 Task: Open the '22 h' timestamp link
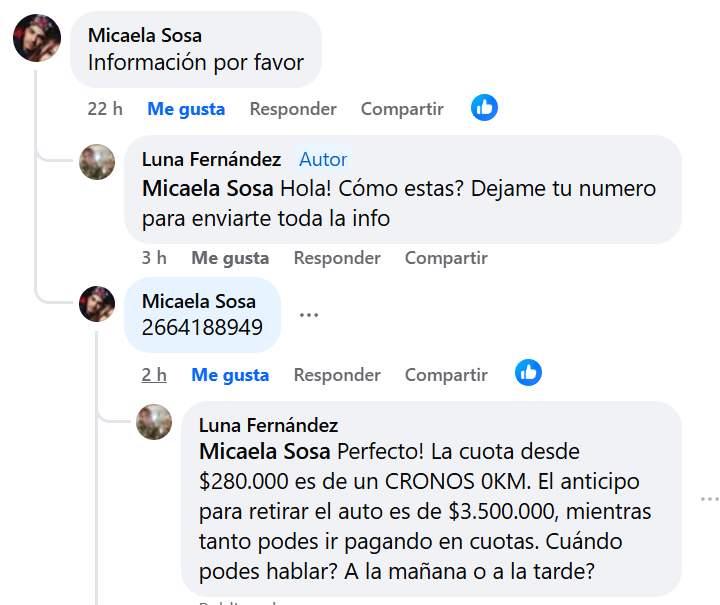105,109
